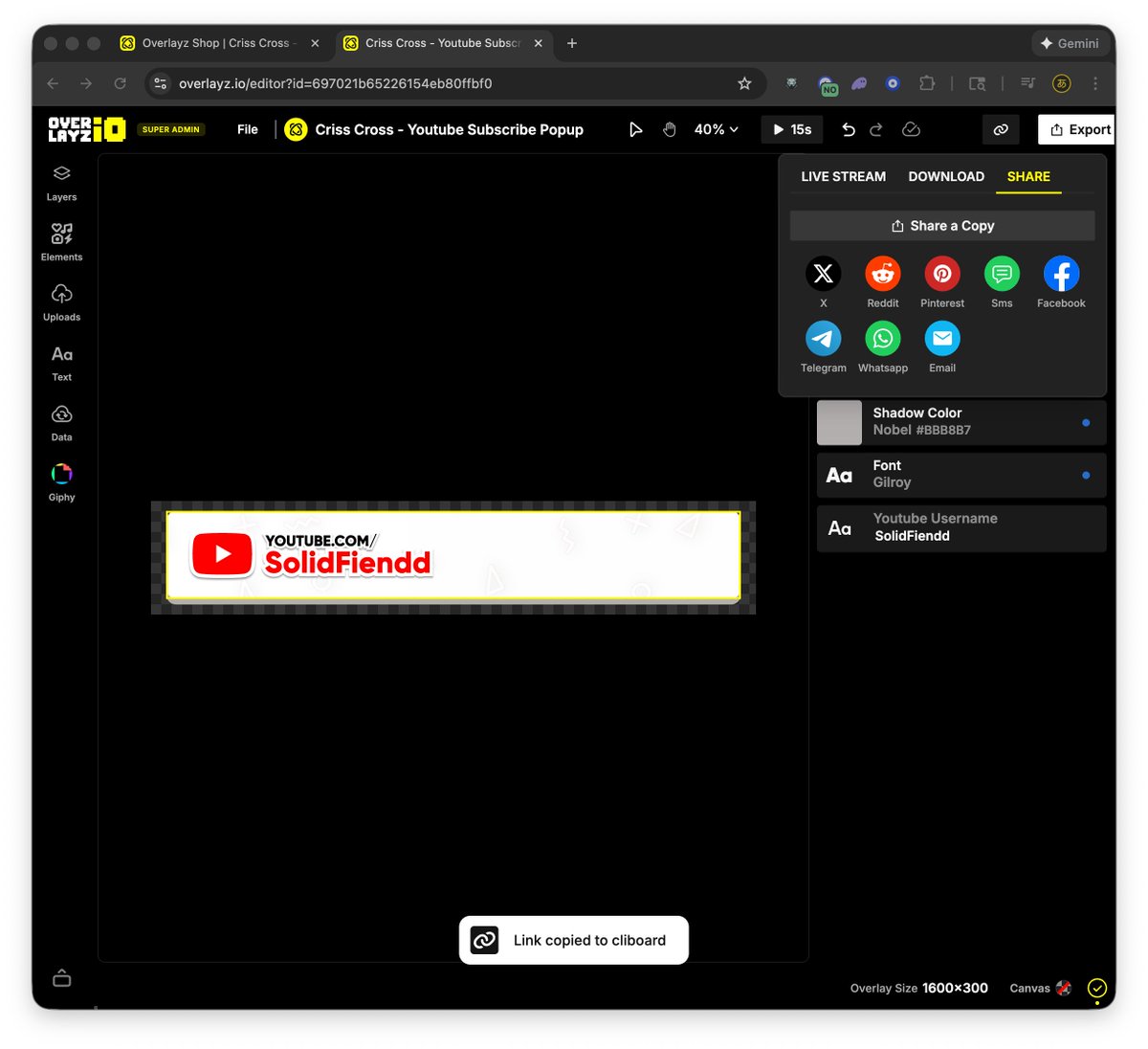This screenshot has width=1148, height=1049.
Task: Open a new browser tab
Action: coord(572,43)
